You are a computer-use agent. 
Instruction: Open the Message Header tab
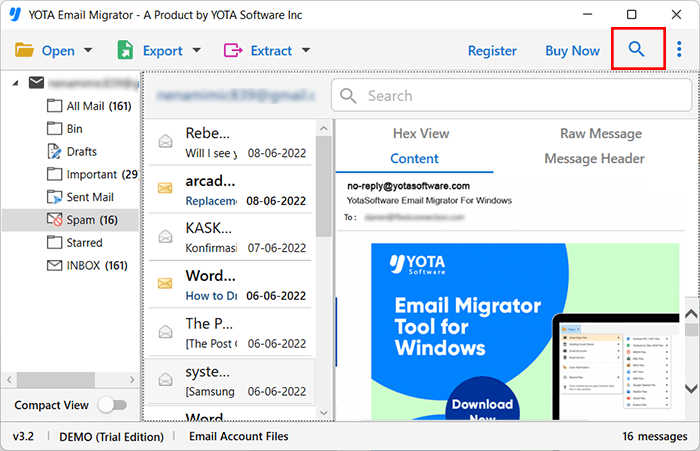(594, 158)
